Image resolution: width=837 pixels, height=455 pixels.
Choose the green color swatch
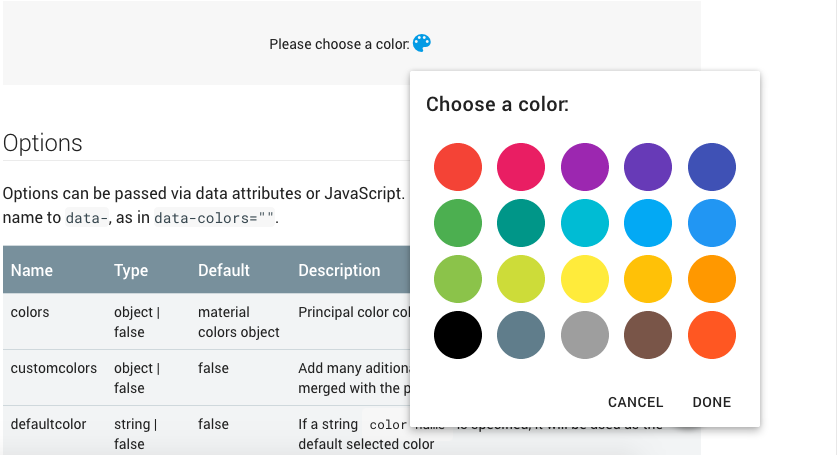458,223
